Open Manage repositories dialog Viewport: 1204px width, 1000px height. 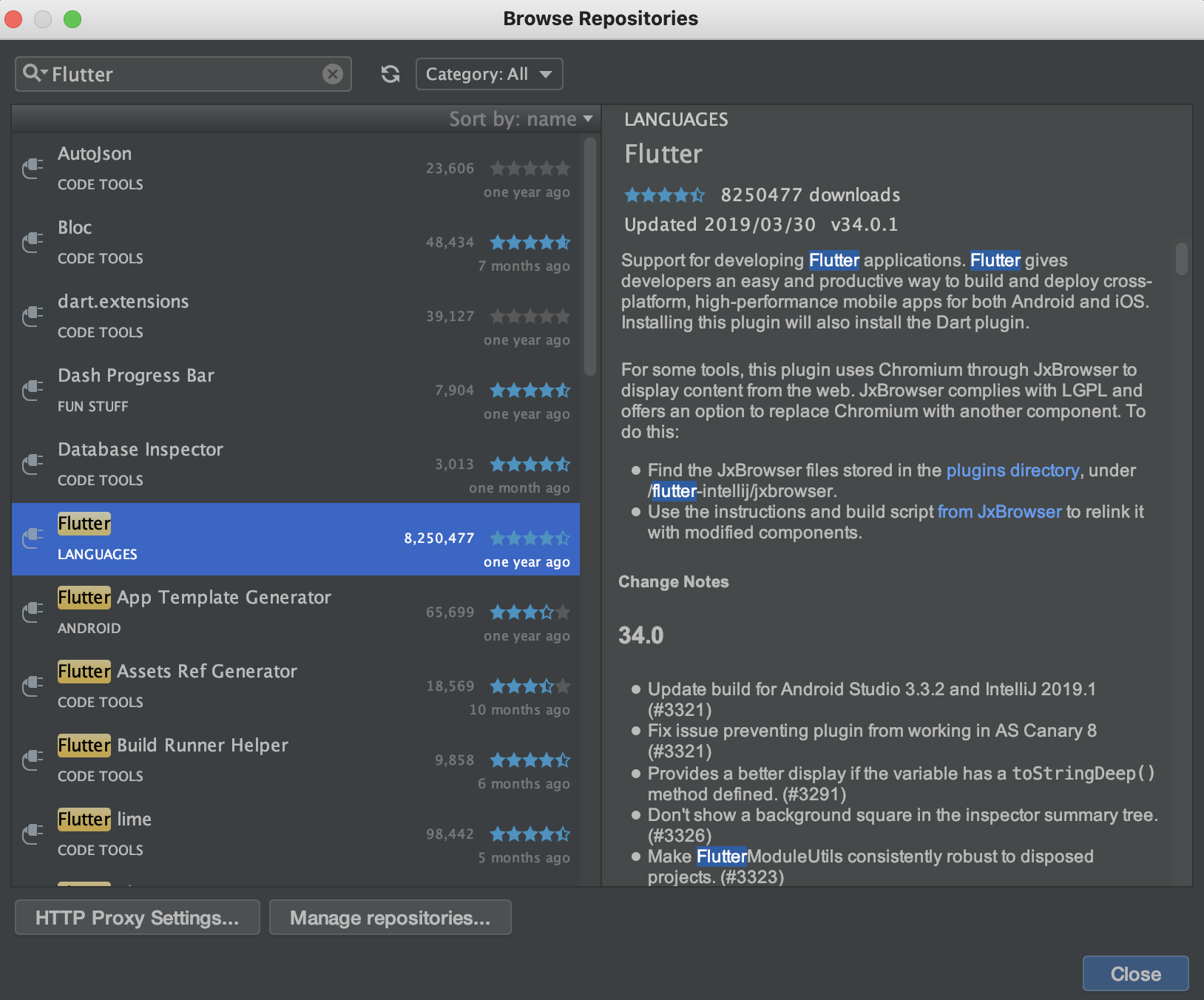tap(390, 917)
